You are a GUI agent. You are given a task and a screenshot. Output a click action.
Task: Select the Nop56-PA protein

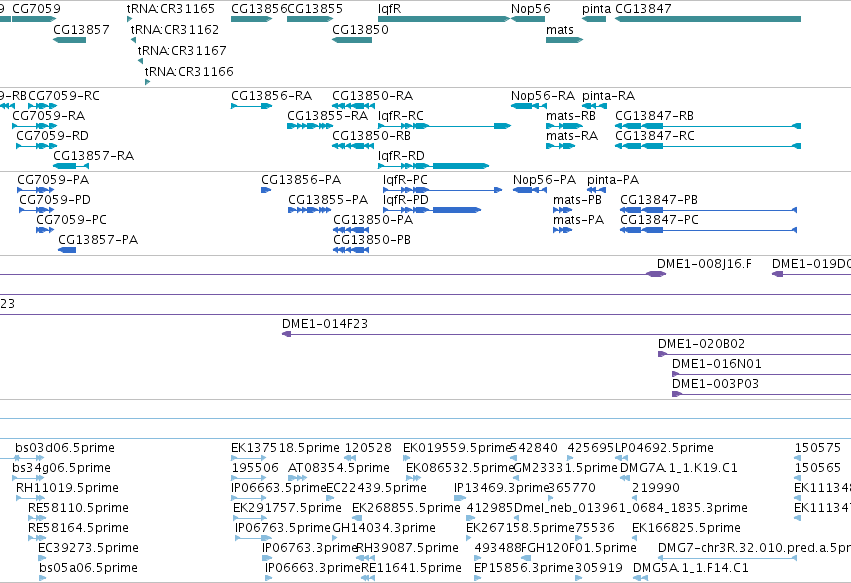click(544, 180)
